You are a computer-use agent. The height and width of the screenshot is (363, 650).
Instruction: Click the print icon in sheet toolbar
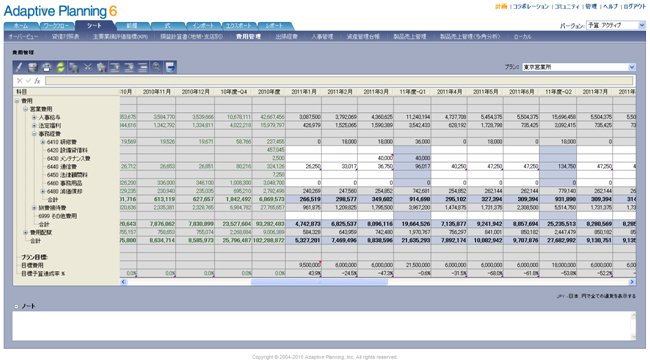pos(46,67)
